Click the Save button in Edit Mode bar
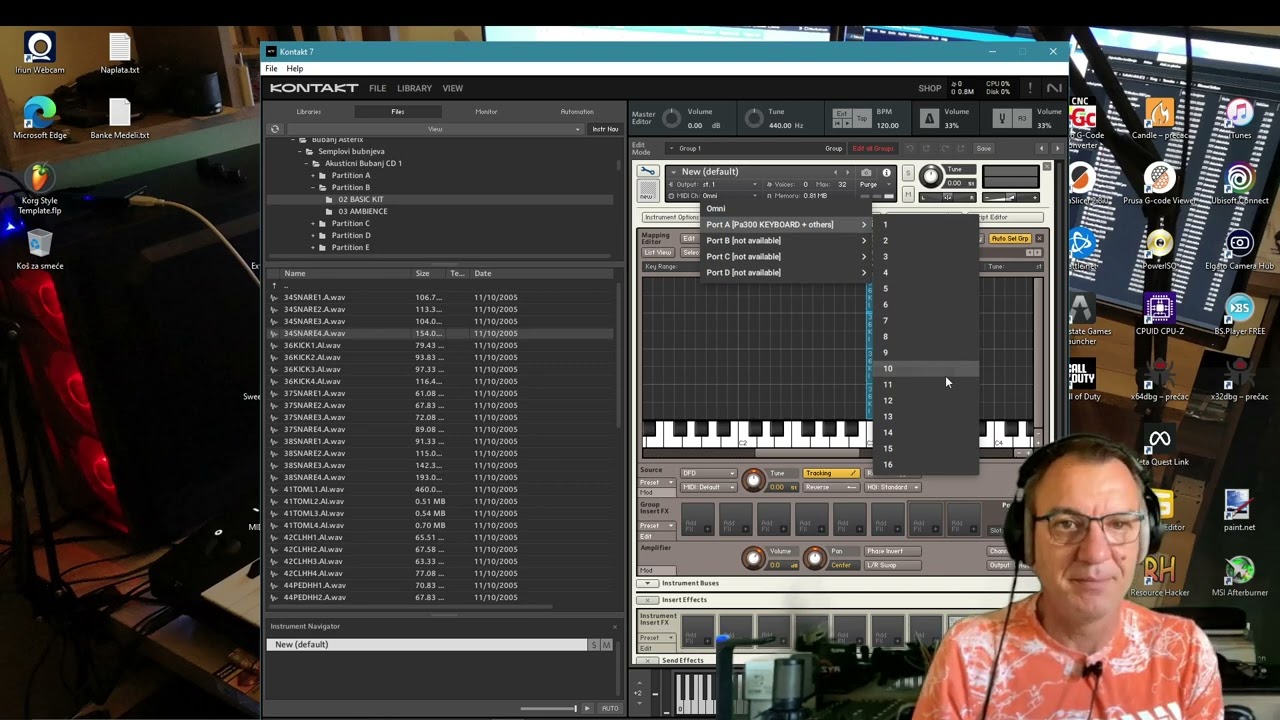 pyautogui.click(x=984, y=148)
